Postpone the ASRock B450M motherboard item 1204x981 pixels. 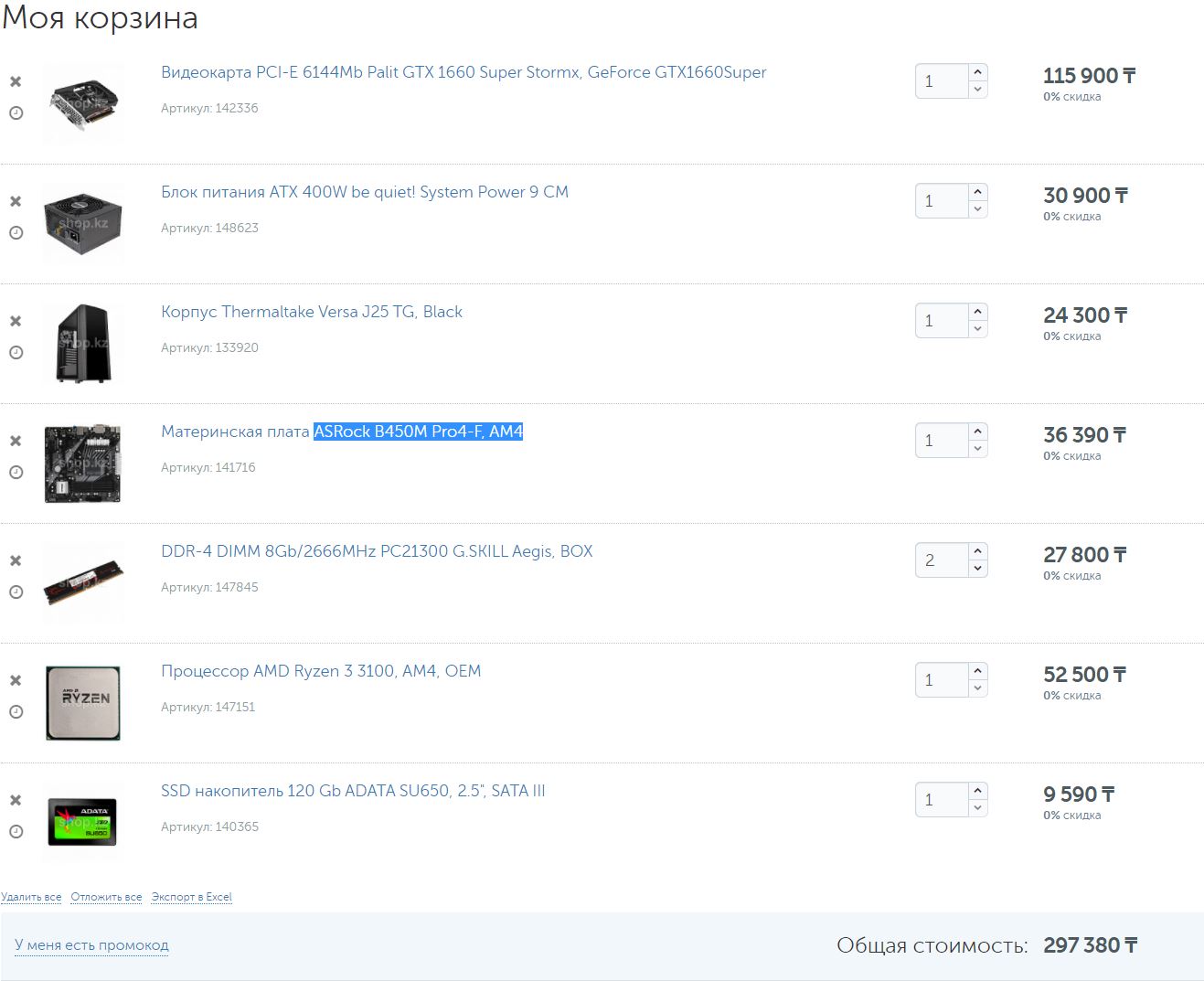pyautogui.click(x=16, y=473)
